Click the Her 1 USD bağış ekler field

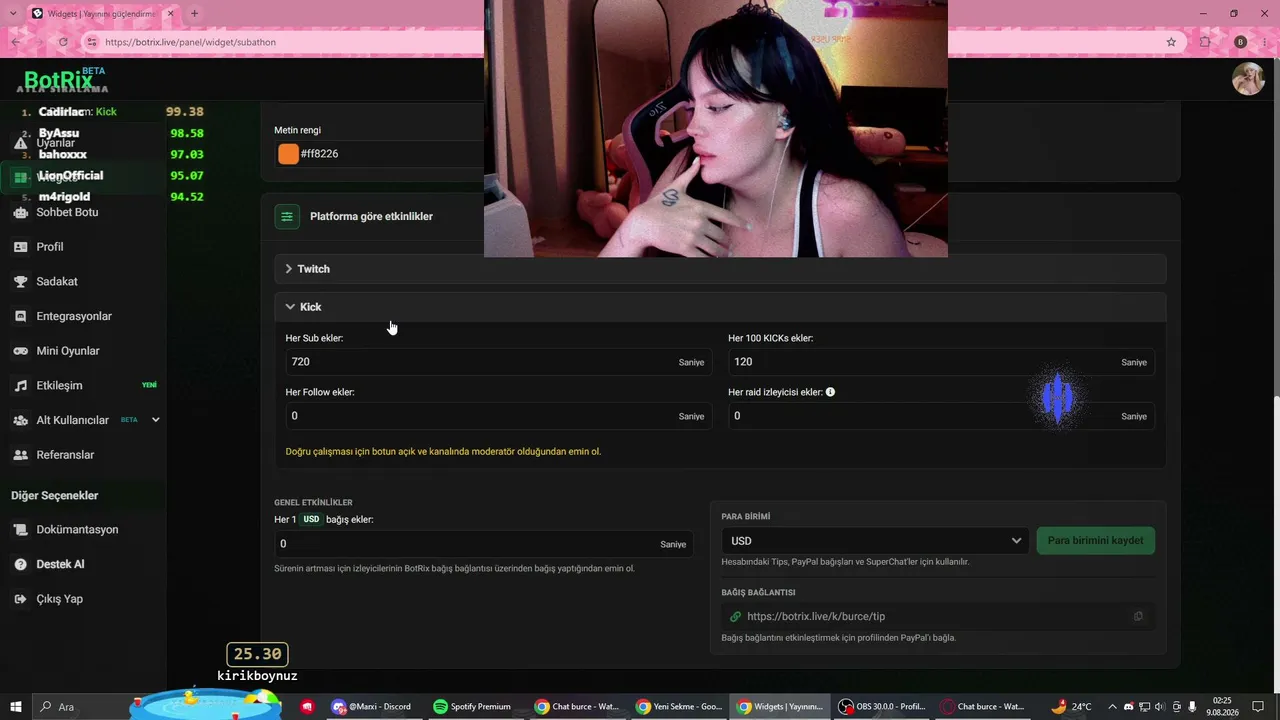(x=484, y=544)
